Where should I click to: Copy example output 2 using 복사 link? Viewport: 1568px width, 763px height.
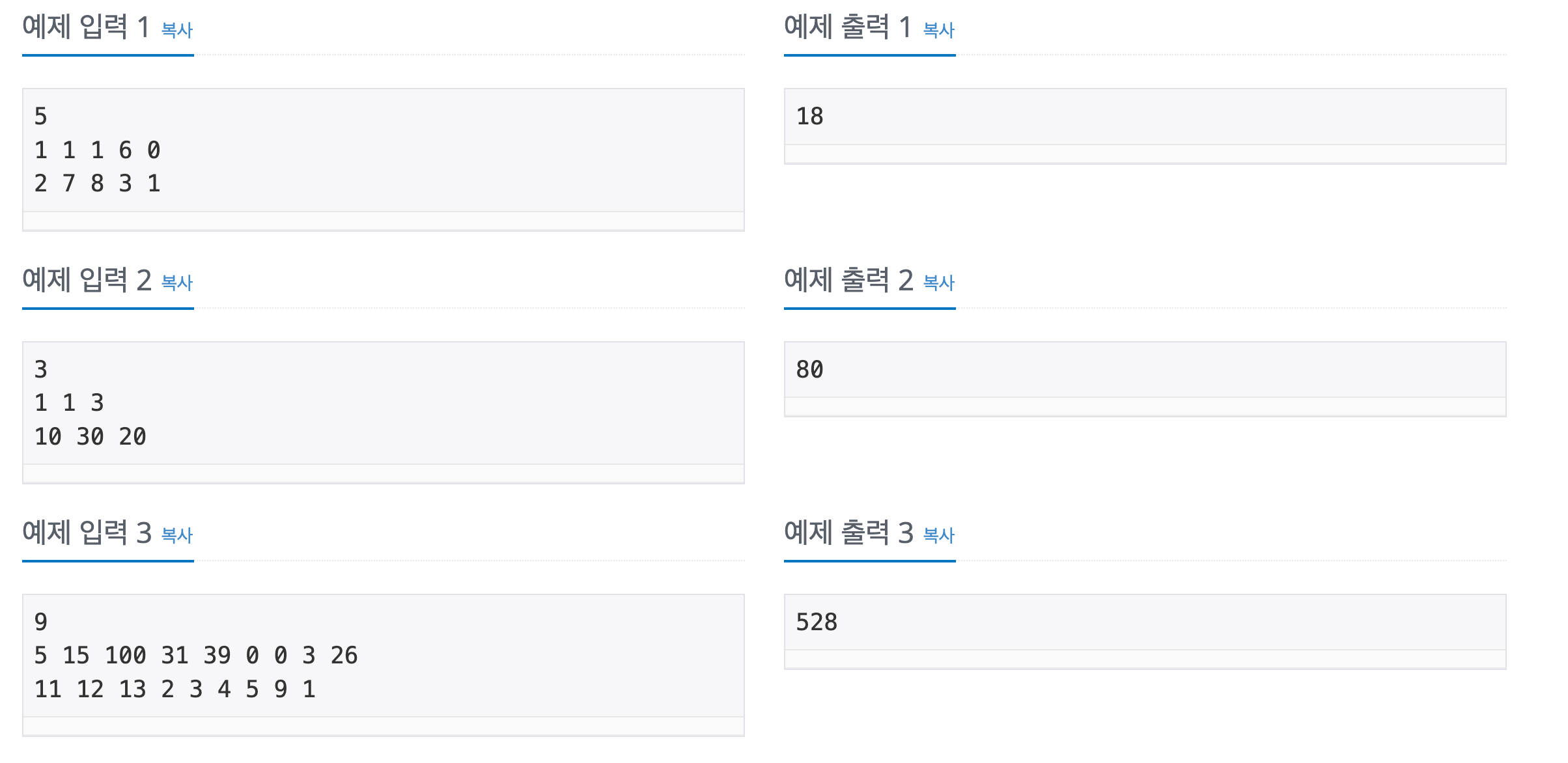pyautogui.click(x=939, y=283)
